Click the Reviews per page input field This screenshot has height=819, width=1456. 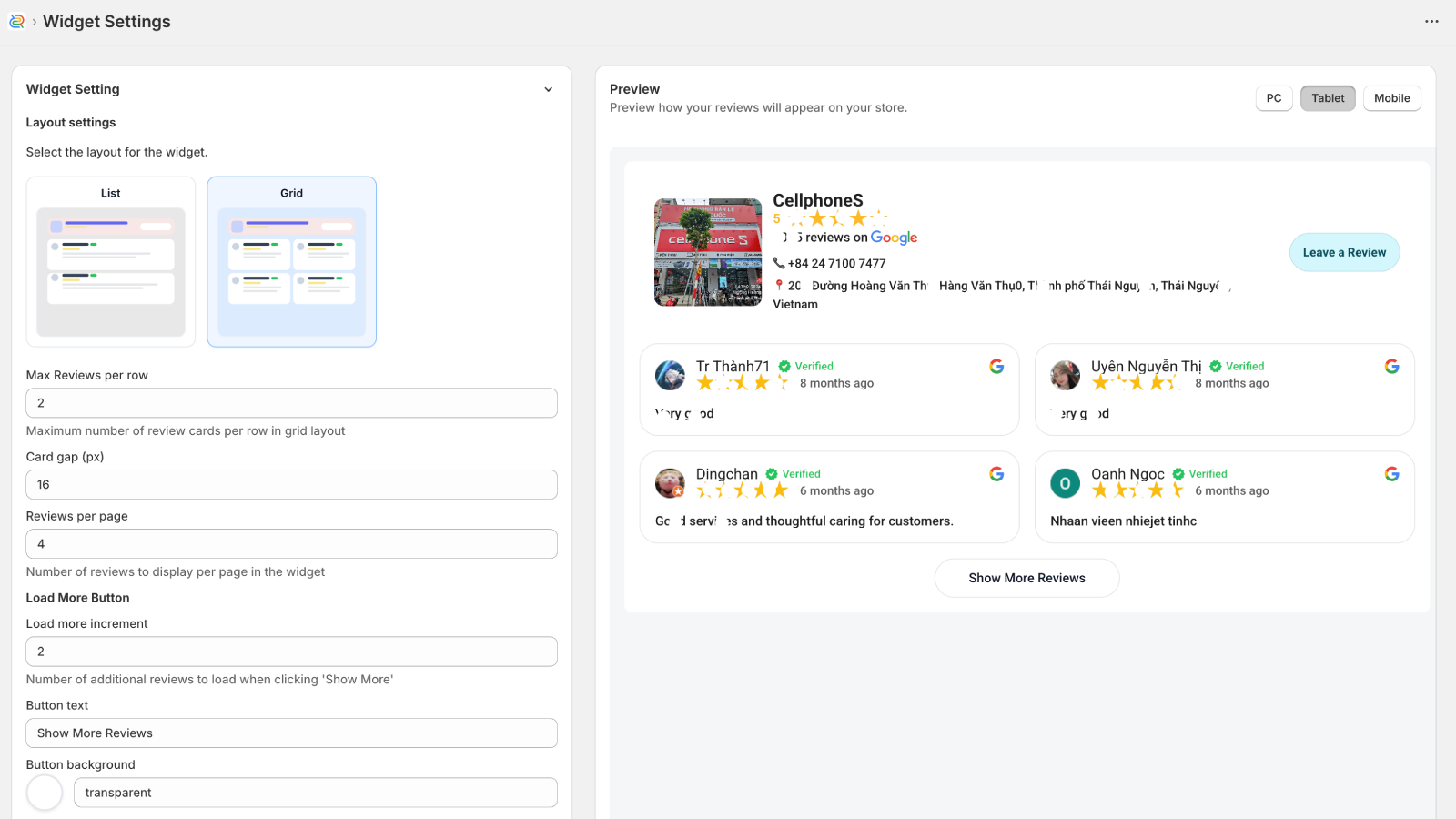coord(291,543)
